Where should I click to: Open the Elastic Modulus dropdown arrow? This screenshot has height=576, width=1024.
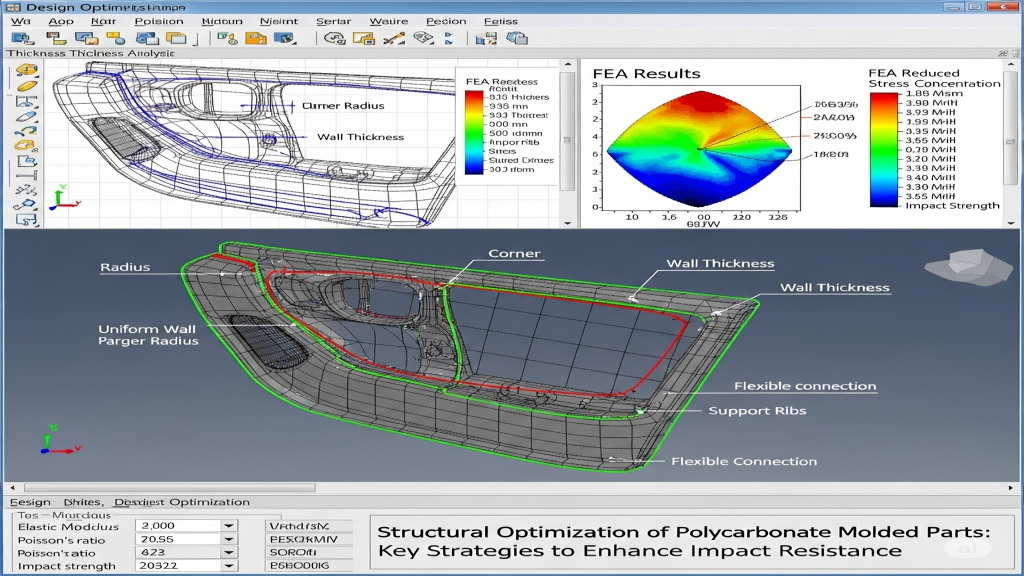(x=230, y=526)
